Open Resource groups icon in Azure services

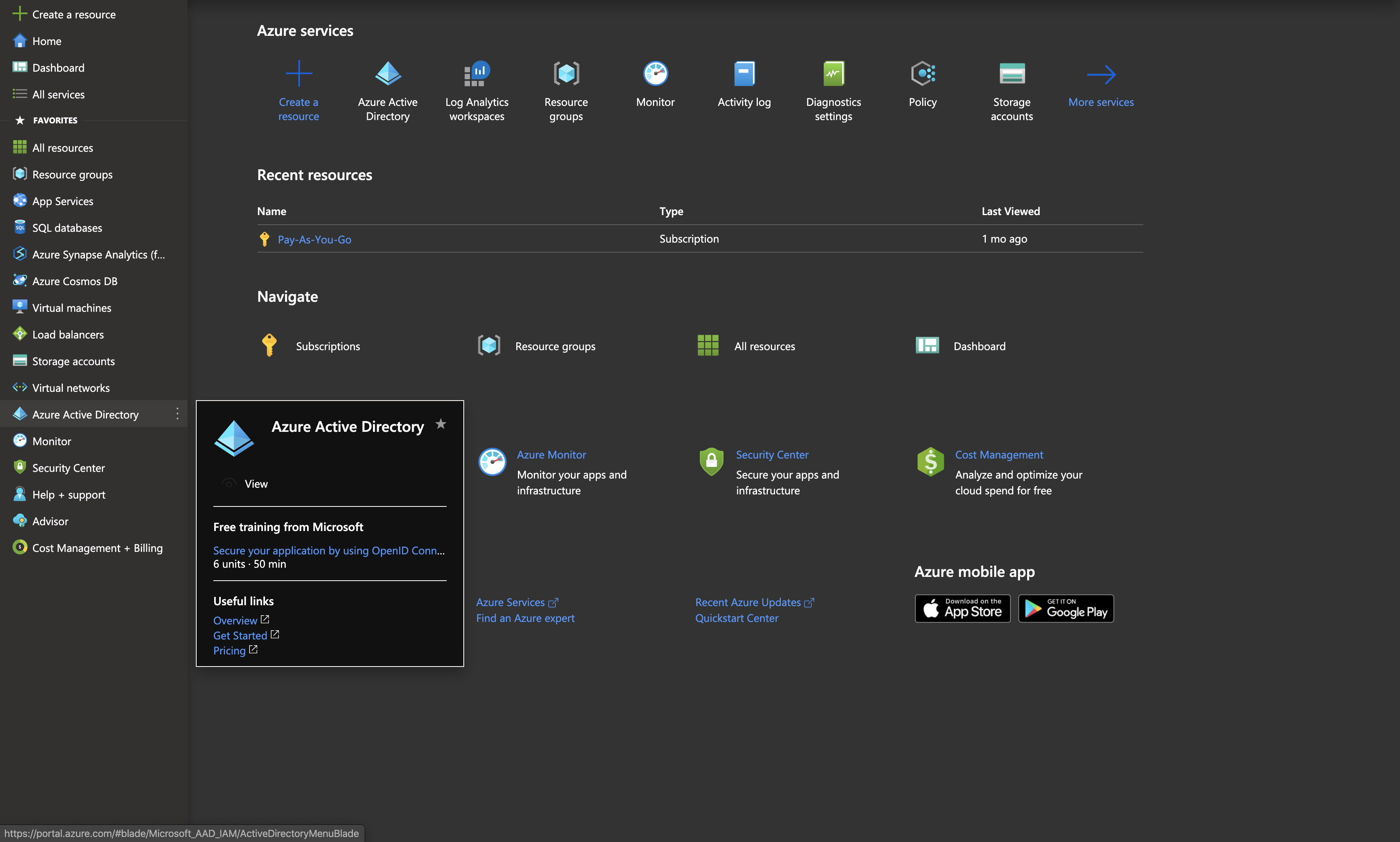coord(566,74)
